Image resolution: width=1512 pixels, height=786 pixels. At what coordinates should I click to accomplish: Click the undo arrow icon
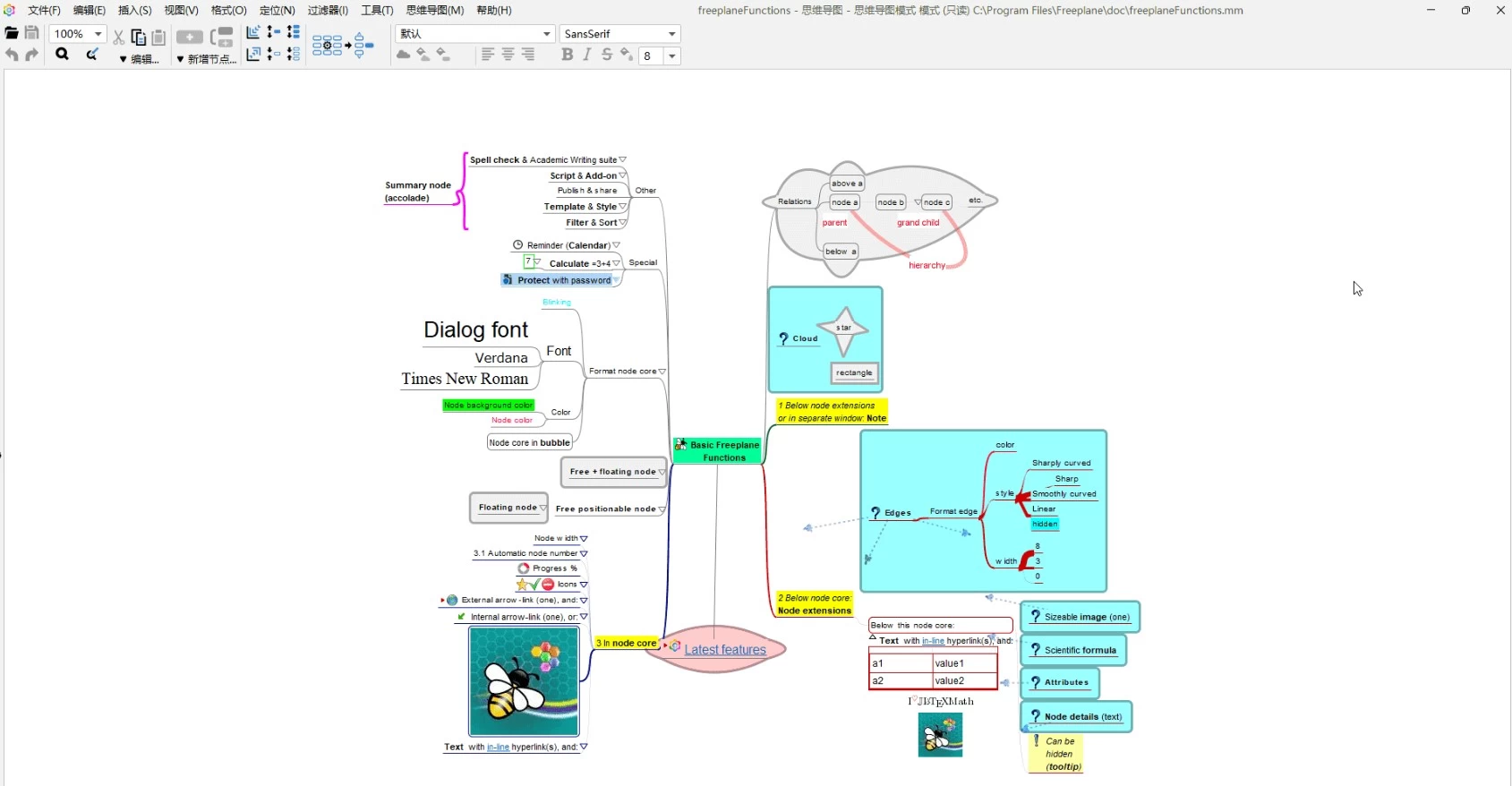pyautogui.click(x=12, y=56)
